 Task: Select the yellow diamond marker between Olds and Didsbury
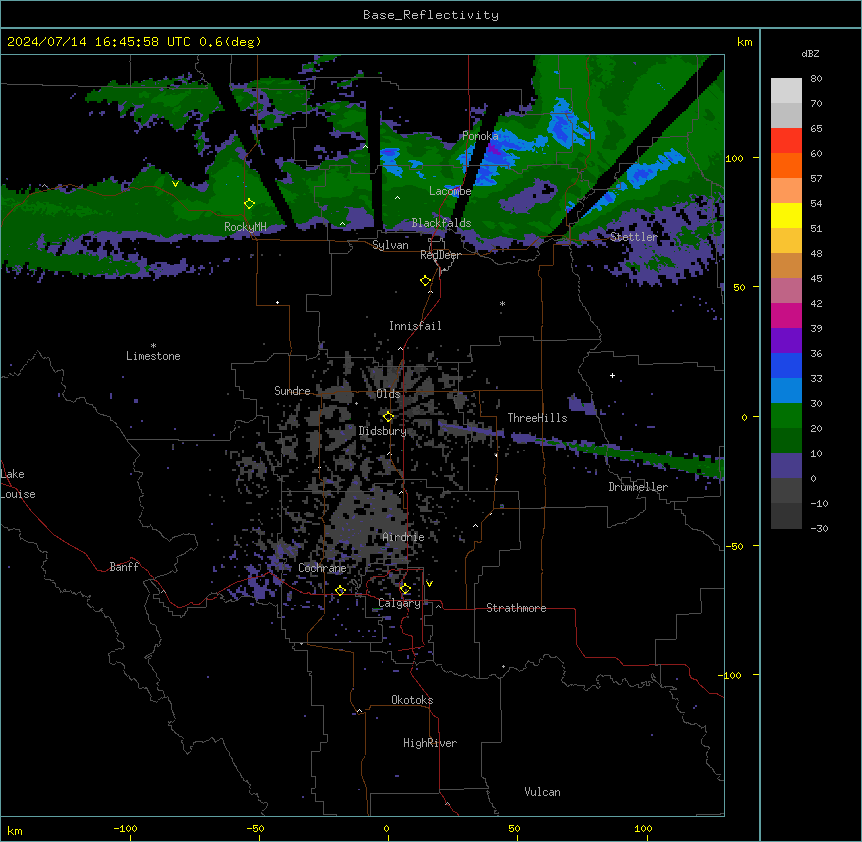[x=388, y=416]
